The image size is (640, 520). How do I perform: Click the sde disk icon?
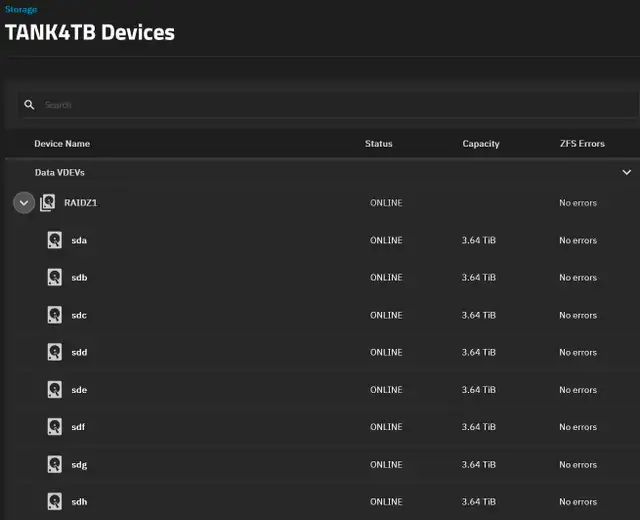(54, 389)
